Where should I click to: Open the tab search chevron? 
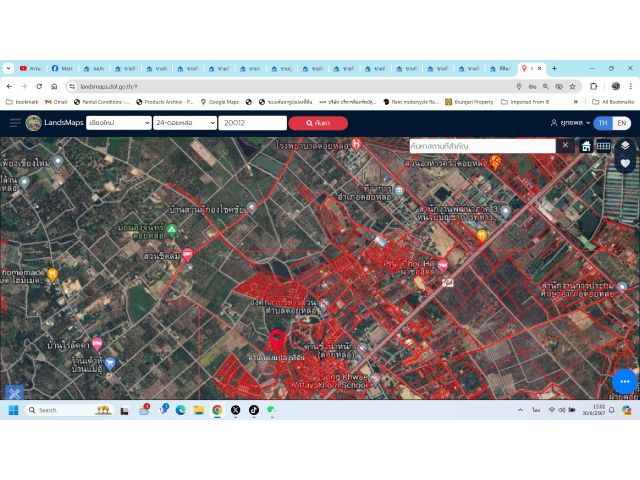point(8,68)
